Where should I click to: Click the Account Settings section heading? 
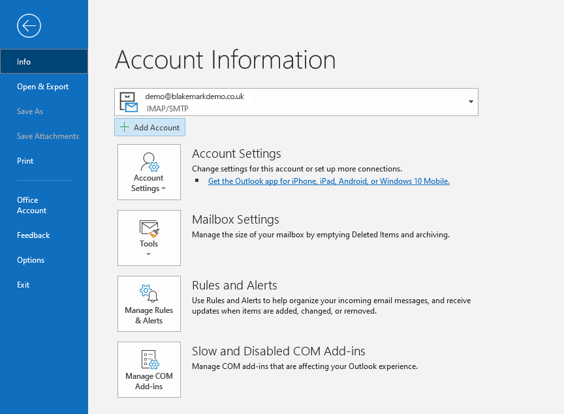click(x=236, y=154)
